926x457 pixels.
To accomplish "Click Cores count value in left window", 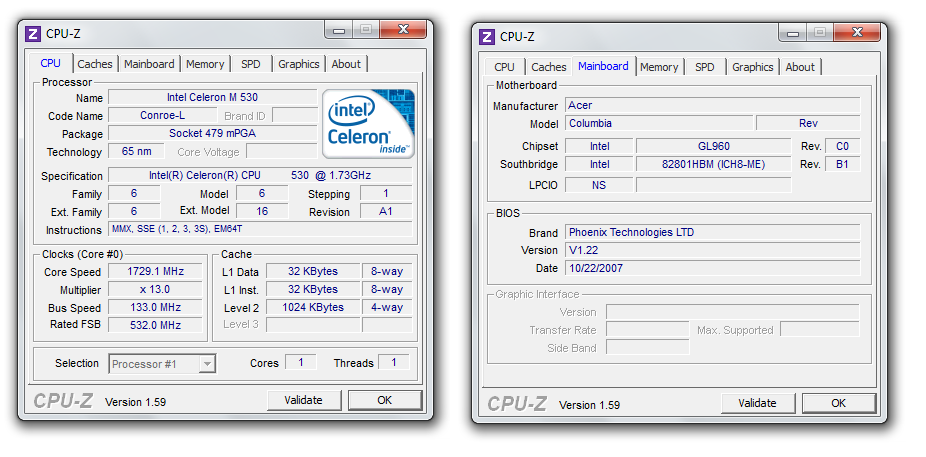I will click(x=301, y=363).
